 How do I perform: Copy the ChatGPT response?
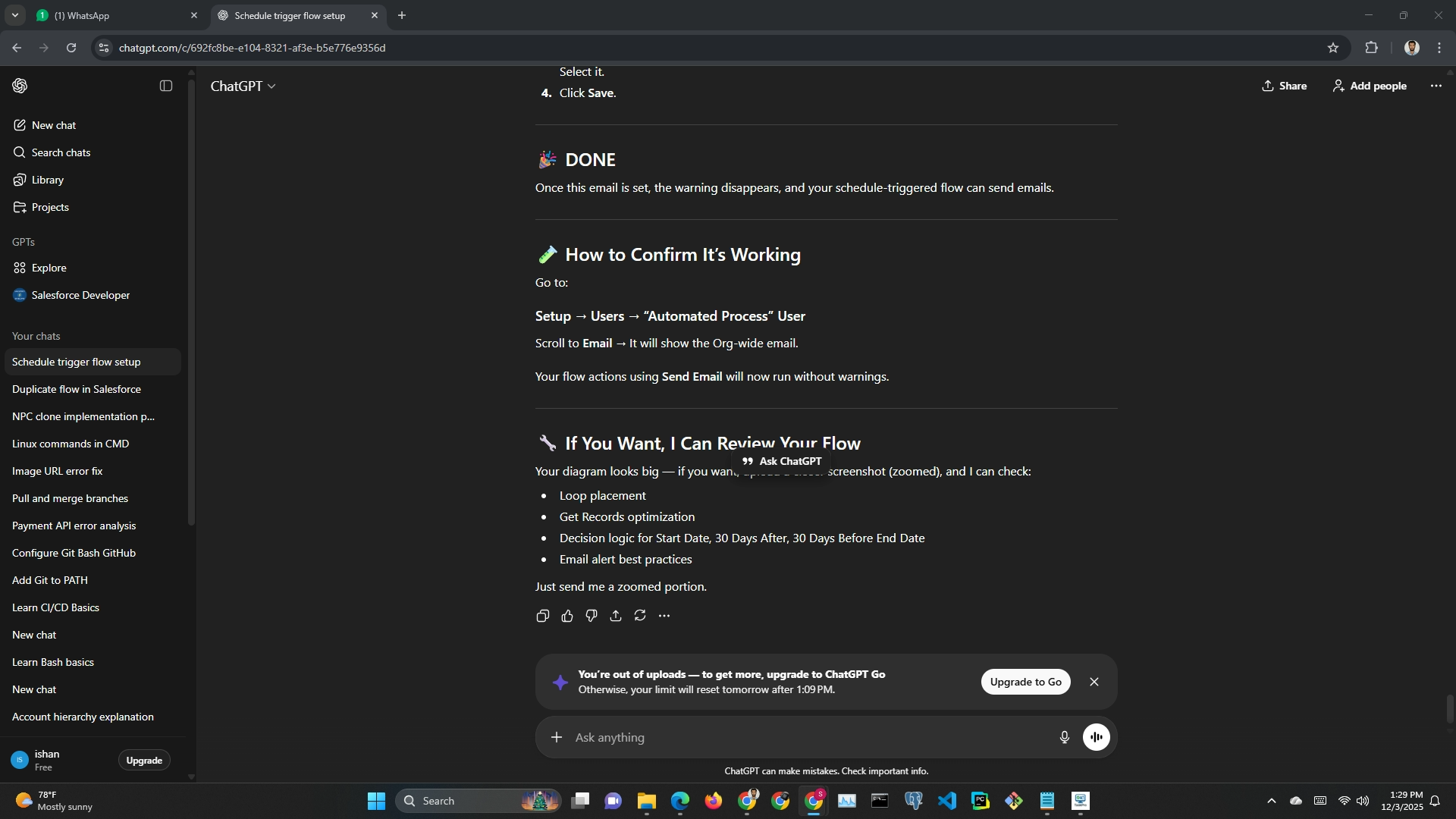[542, 616]
